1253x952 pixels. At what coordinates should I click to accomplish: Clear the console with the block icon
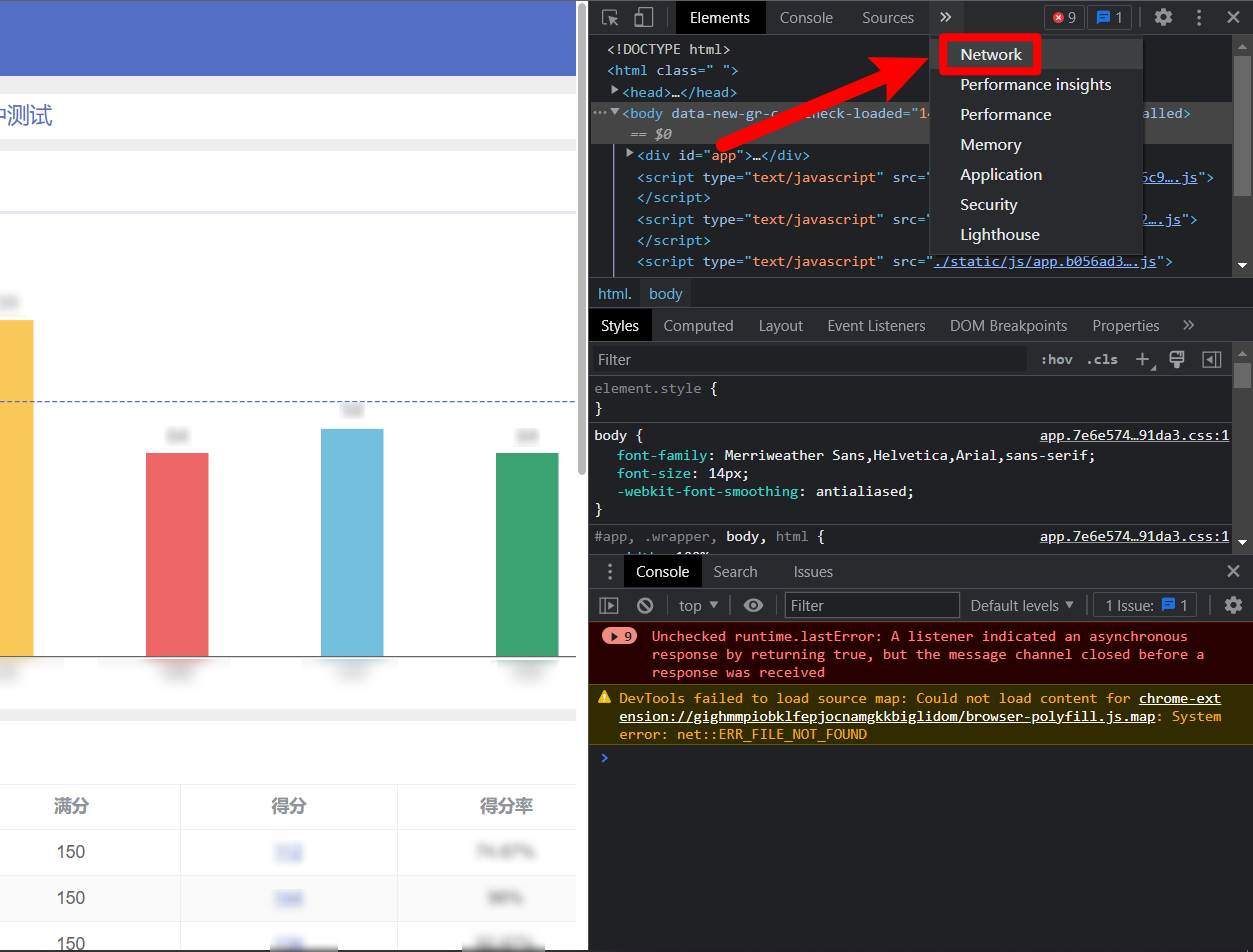[645, 605]
